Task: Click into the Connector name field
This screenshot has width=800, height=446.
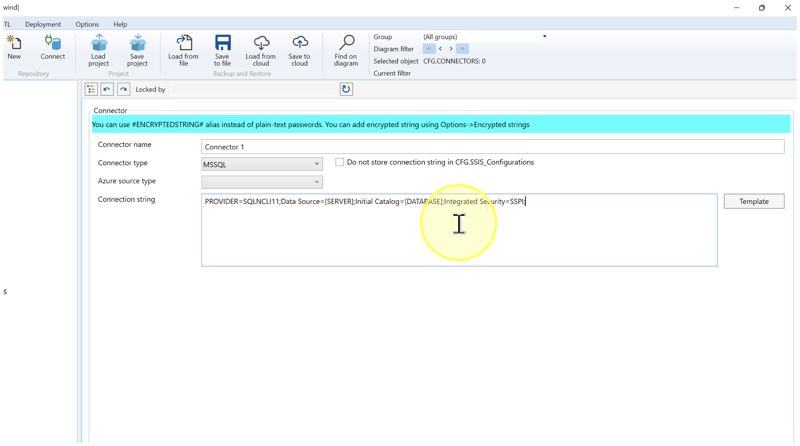Action: click(493, 147)
